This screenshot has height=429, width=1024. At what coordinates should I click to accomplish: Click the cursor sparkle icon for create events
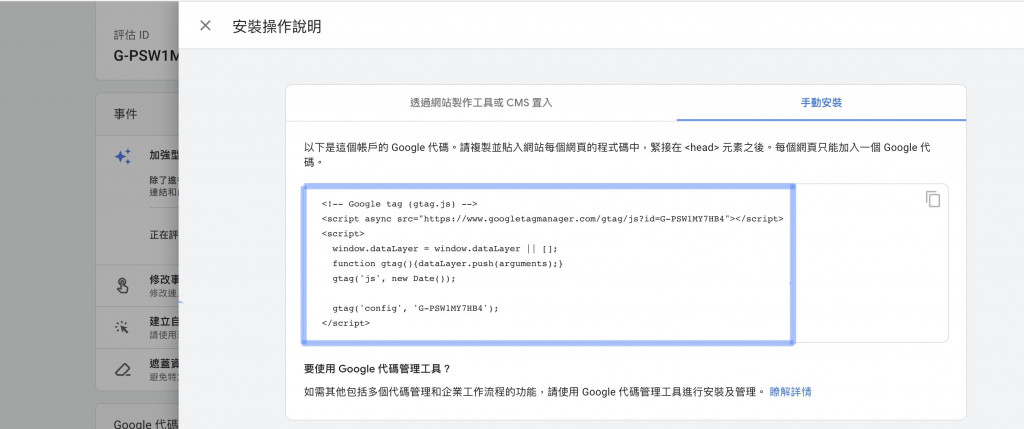[122, 327]
